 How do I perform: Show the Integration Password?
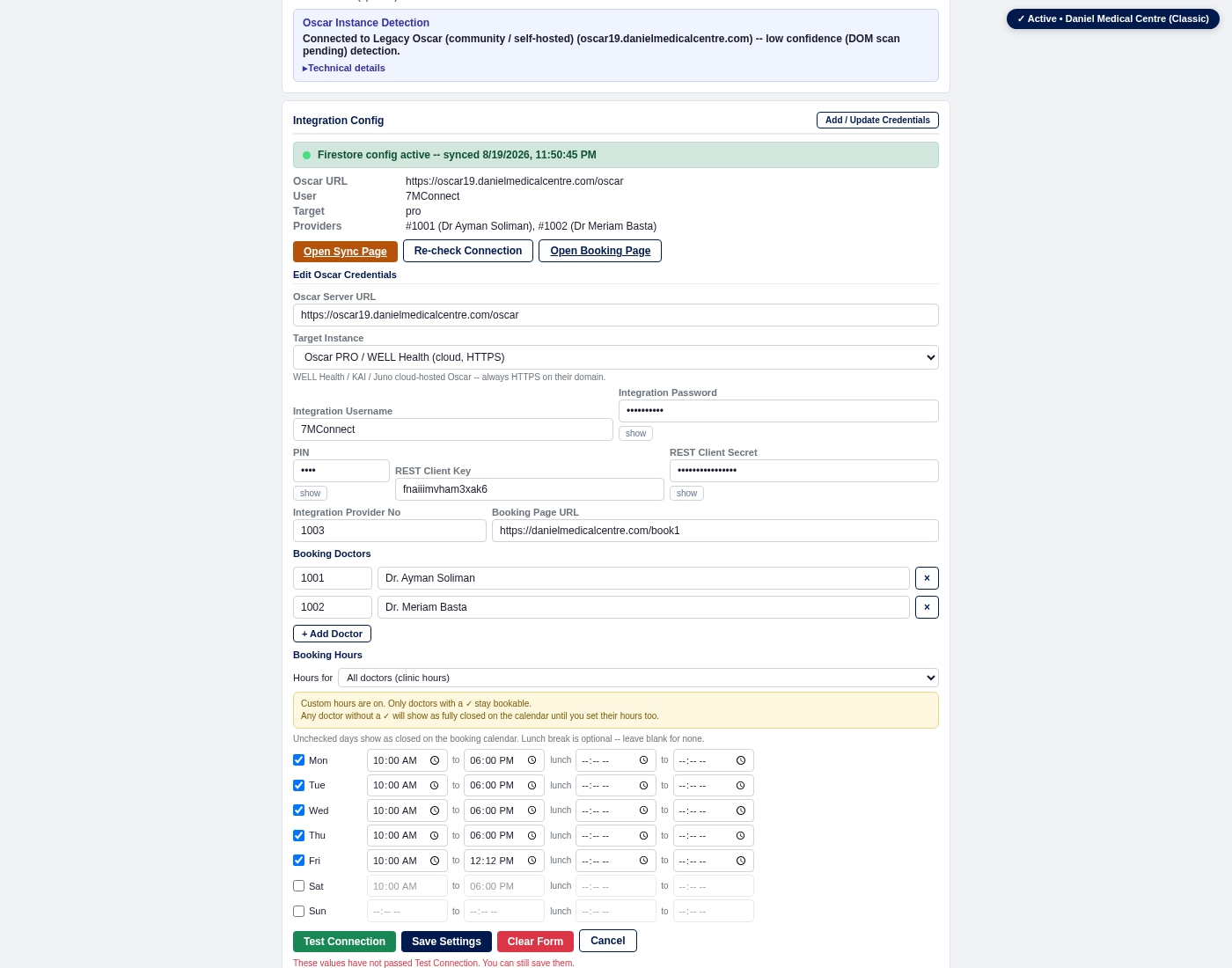click(635, 434)
